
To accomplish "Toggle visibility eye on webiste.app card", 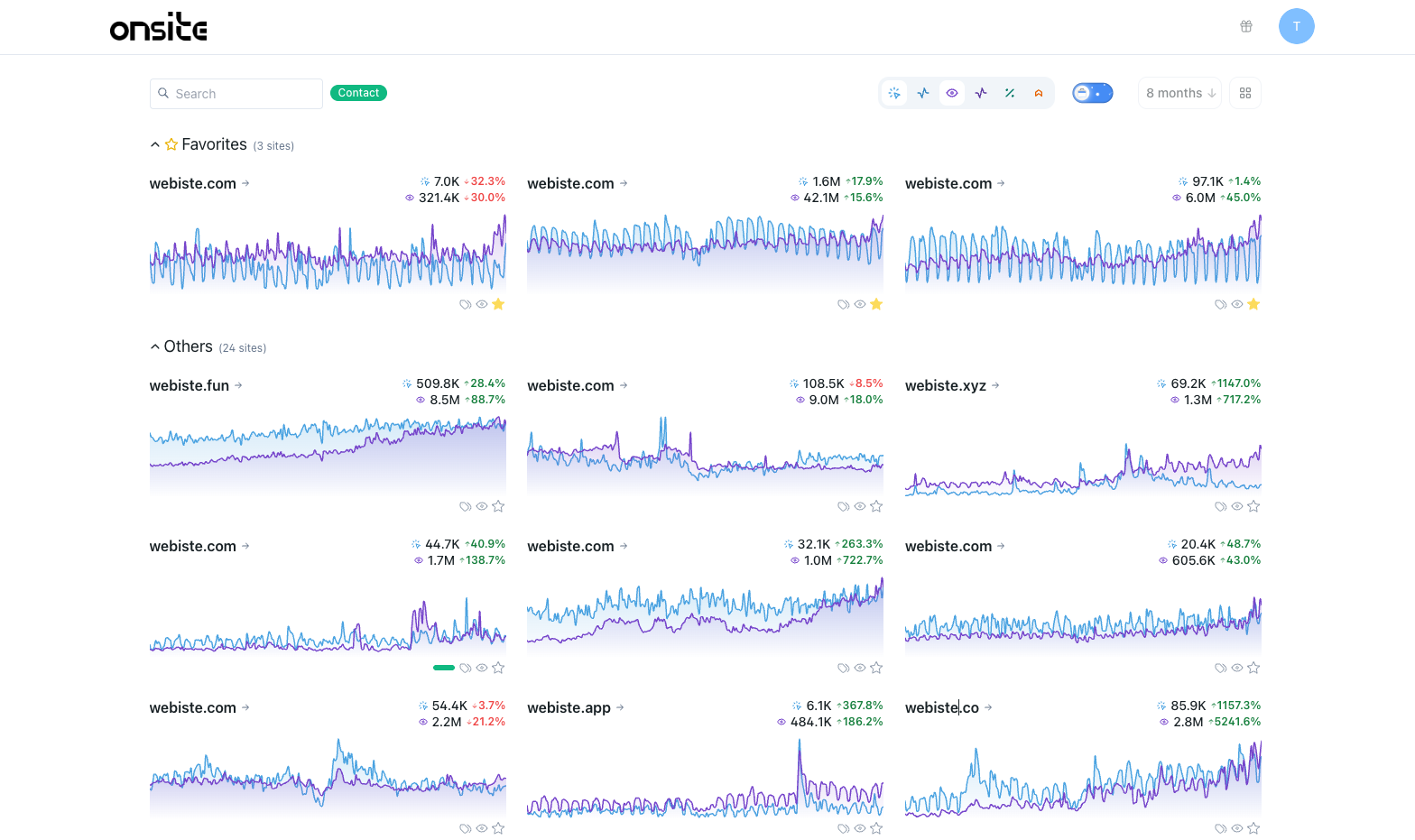I will [x=860, y=828].
